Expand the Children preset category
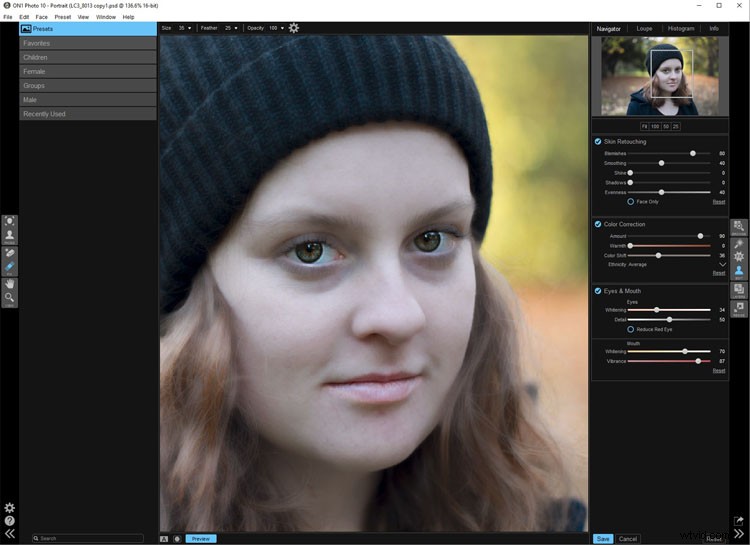The image size is (750, 545). click(88, 57)
